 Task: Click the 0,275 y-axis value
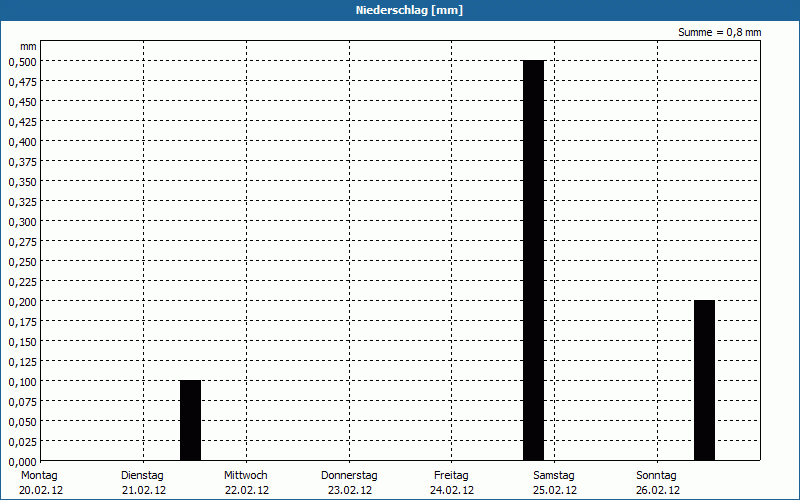point(22,242)
